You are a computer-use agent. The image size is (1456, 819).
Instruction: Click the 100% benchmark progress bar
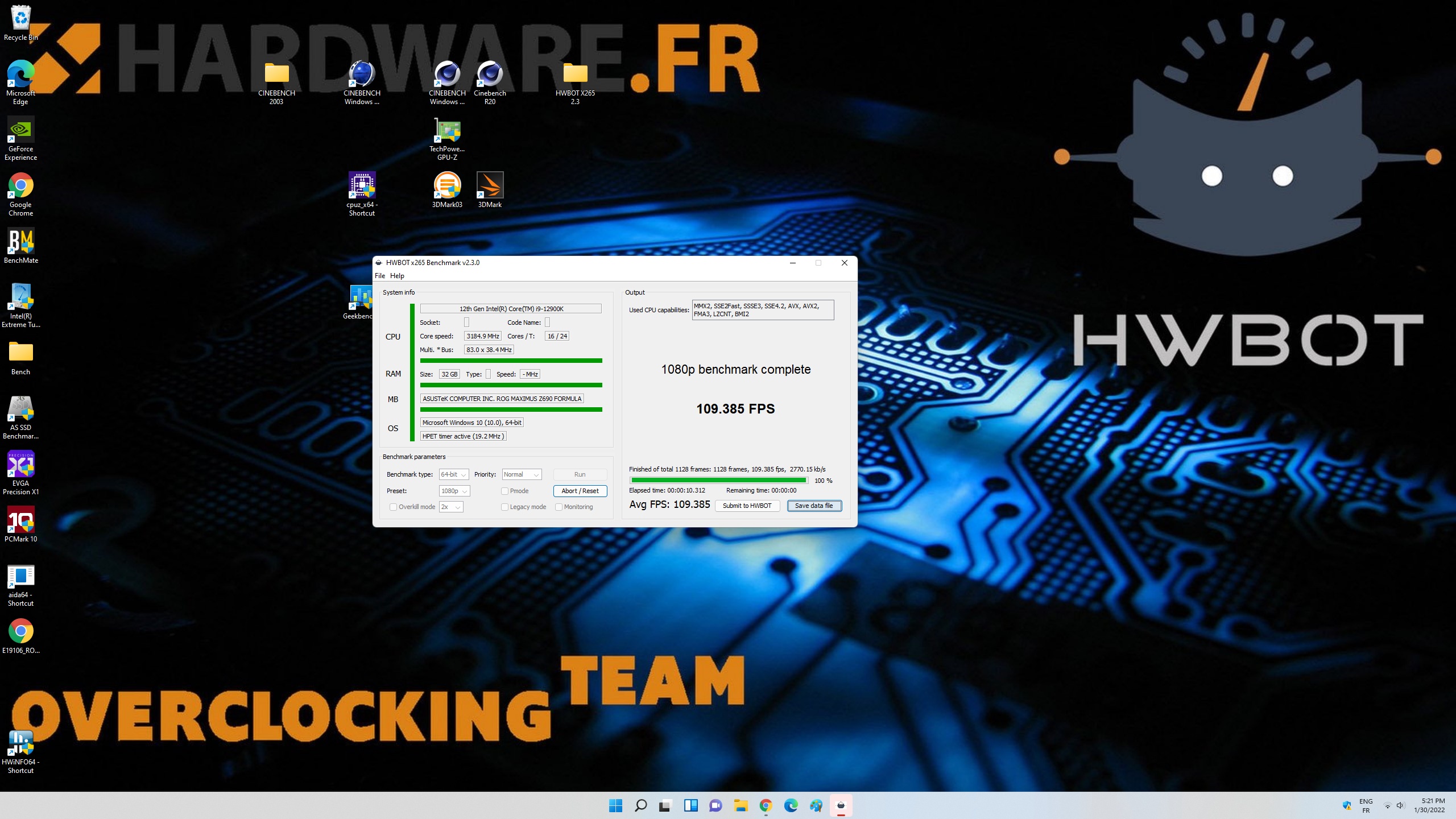pyautogui.click(x=718, y=481)
